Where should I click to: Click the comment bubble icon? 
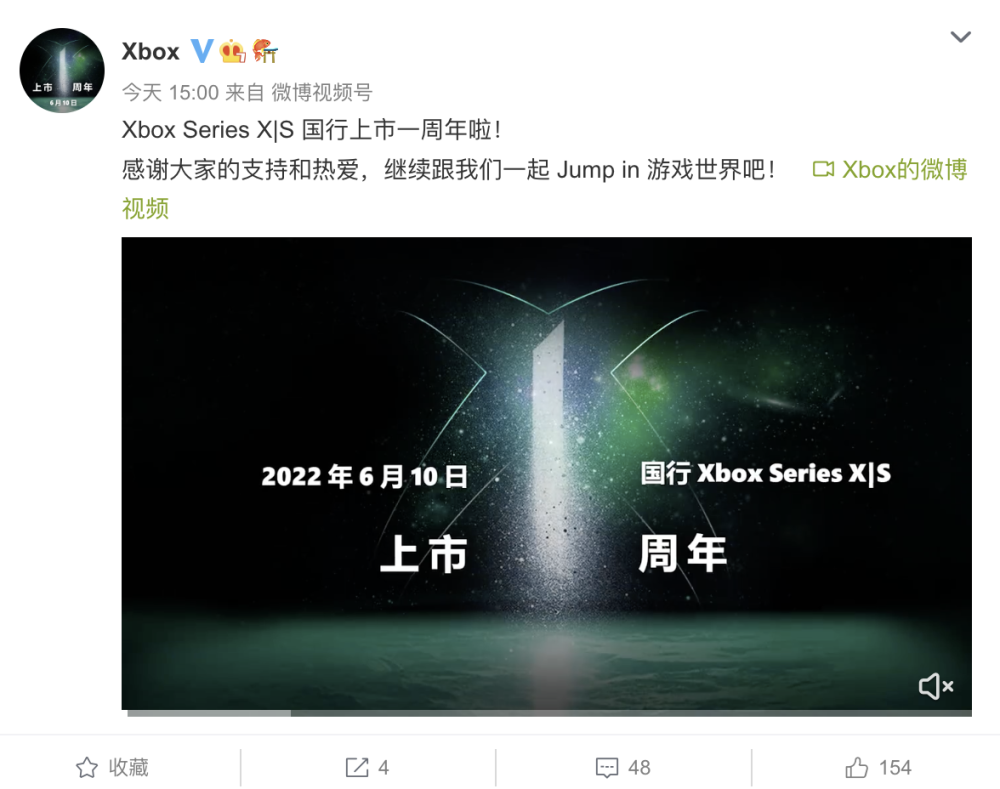607,767
